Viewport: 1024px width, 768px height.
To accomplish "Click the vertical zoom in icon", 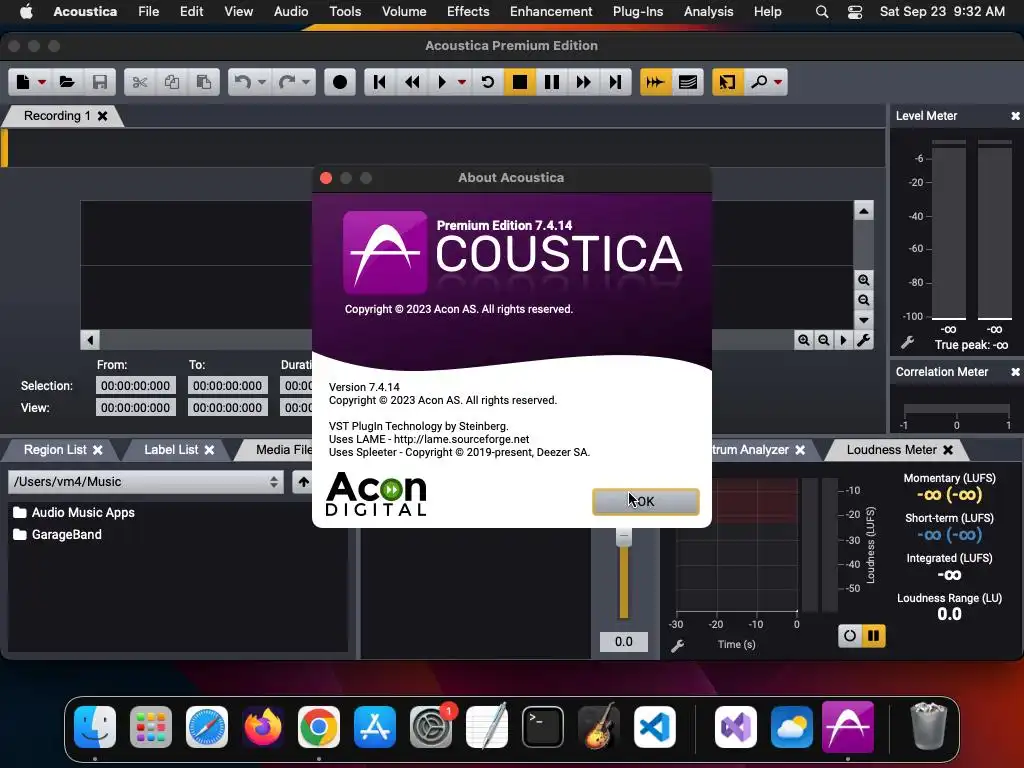I will tap(863, 280).
